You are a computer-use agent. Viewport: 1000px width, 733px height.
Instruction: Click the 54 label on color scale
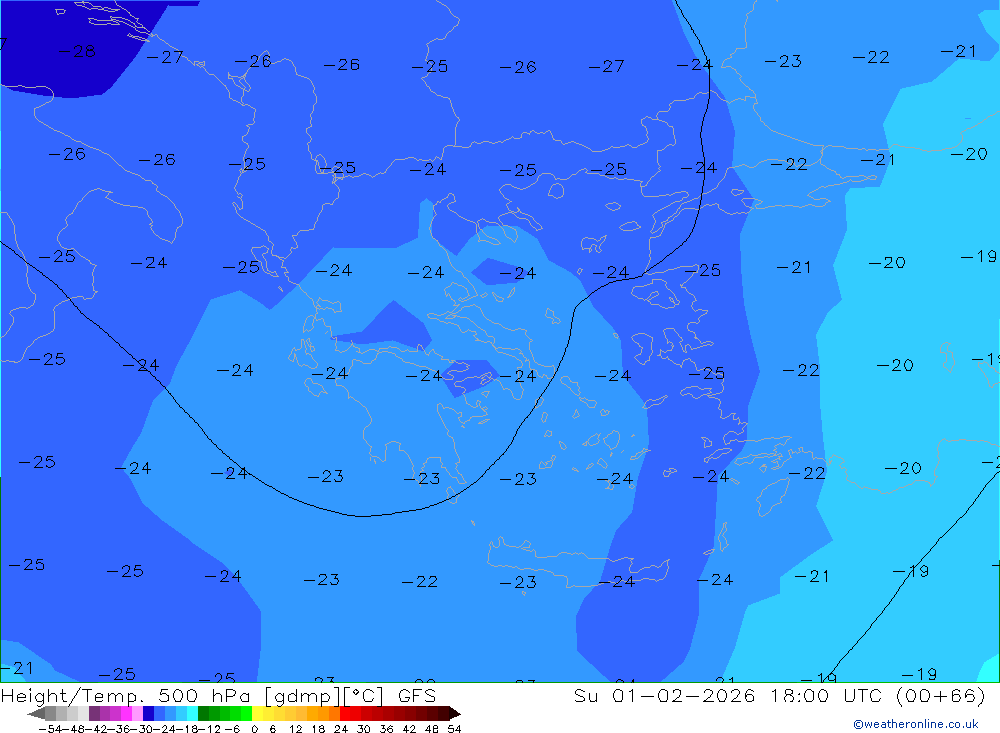(x=455, y=729)
